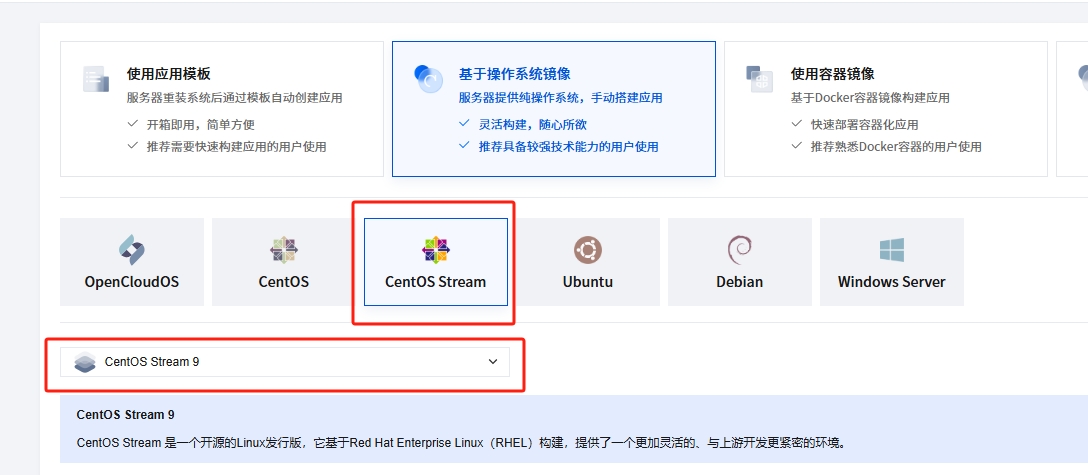This screenshot has width=1088, height=475.
Task: Choose the OpenCloudOS image tile
Action: tap(132, 262)
